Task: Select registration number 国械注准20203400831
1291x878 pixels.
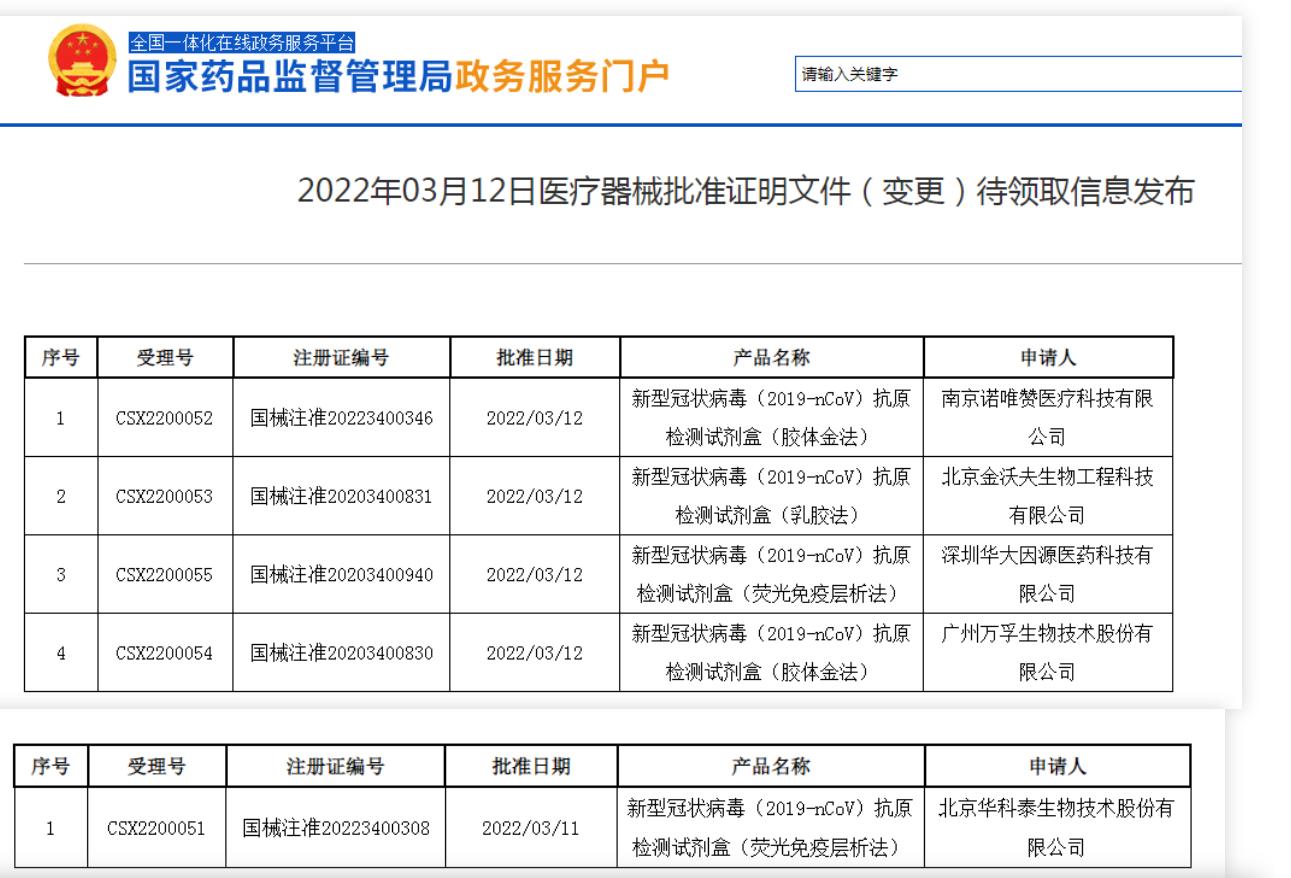Action: point(341,496)
